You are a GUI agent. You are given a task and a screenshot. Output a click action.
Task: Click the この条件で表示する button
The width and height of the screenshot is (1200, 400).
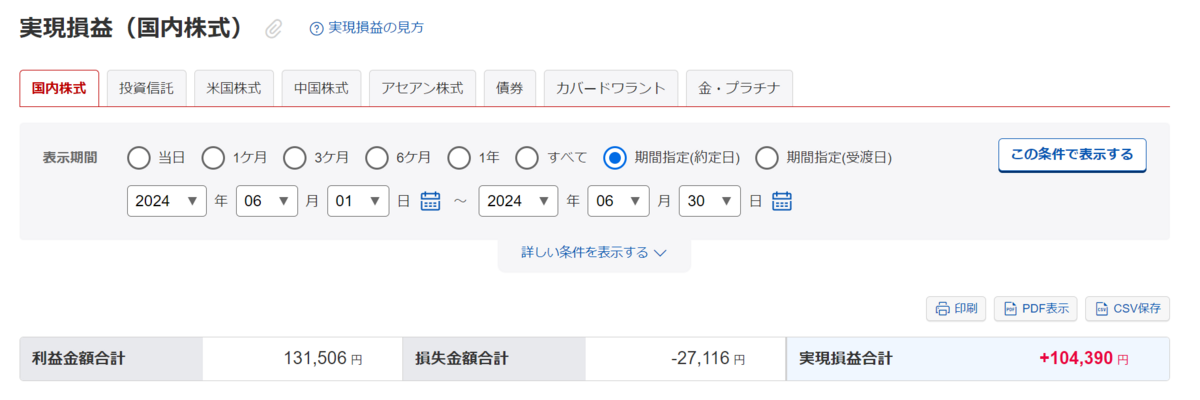click(1072, 155)
